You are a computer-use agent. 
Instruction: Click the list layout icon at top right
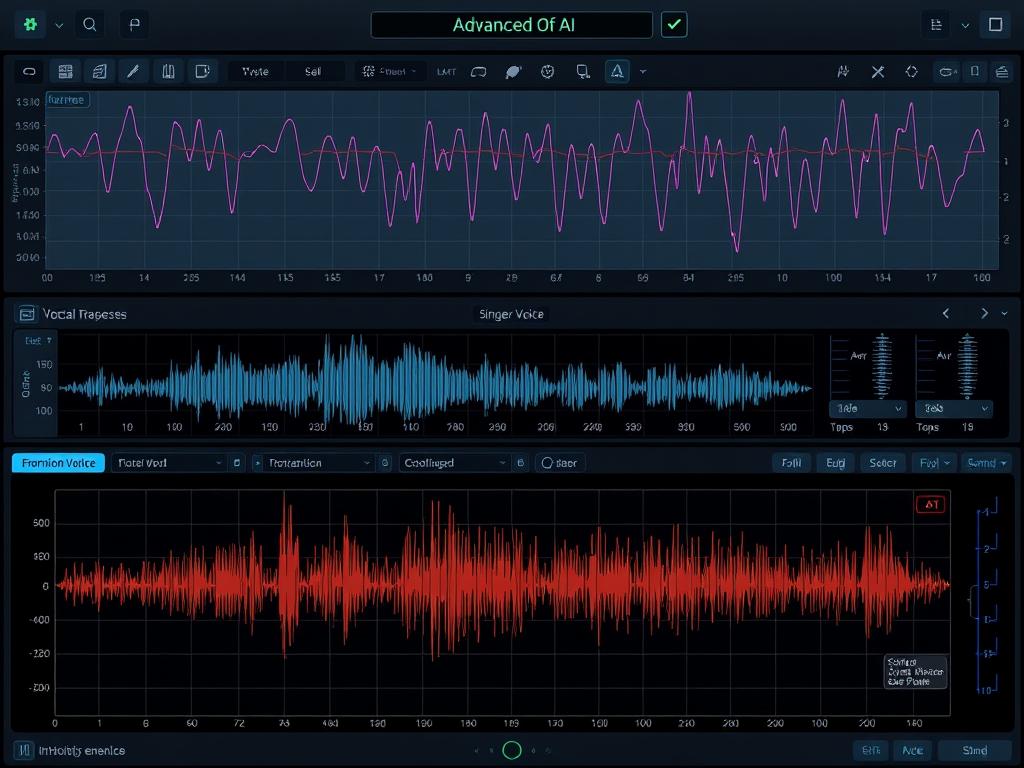pos(936,25)
